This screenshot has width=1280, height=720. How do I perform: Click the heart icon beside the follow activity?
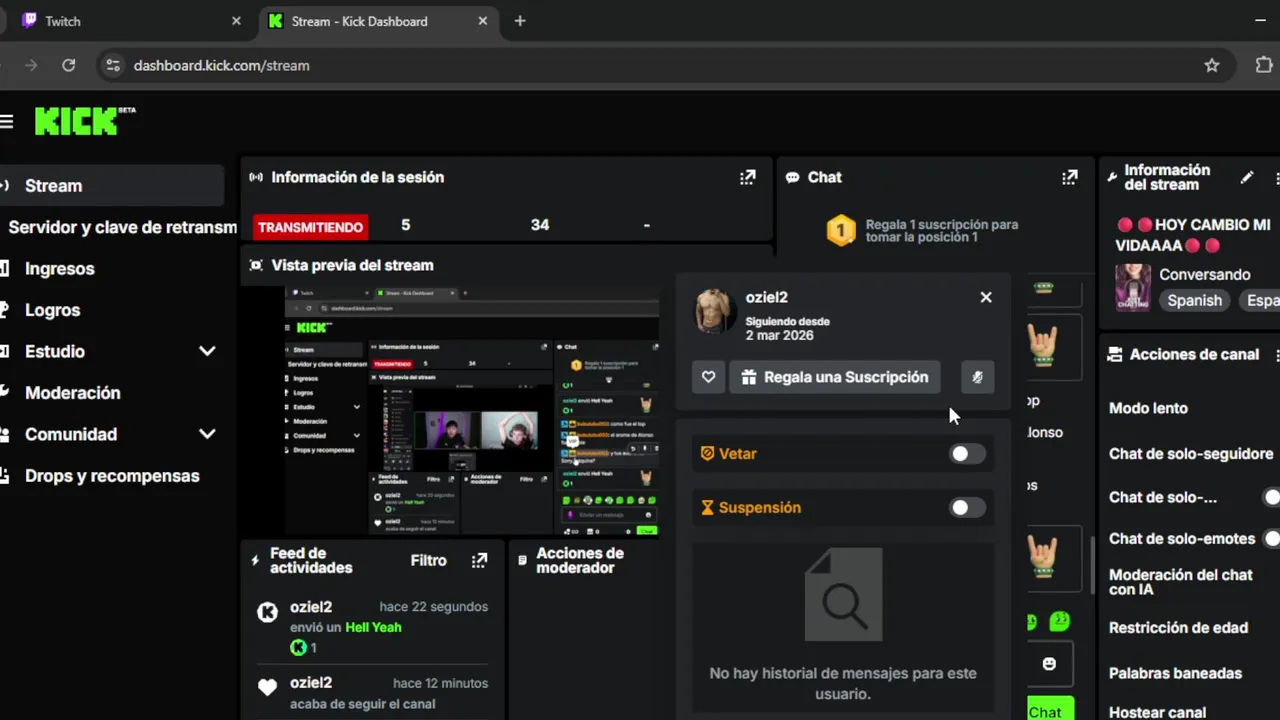[x=267, y=688]
